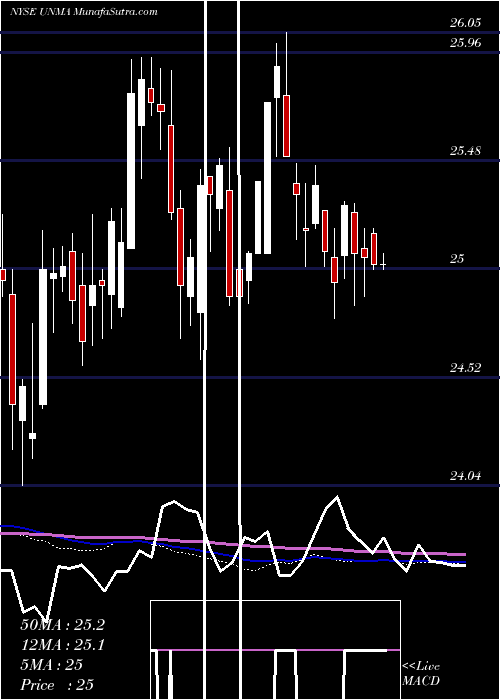The image size is (500, 700).
Task: Click the 25.48 price level label
Action: click(465, 151)
